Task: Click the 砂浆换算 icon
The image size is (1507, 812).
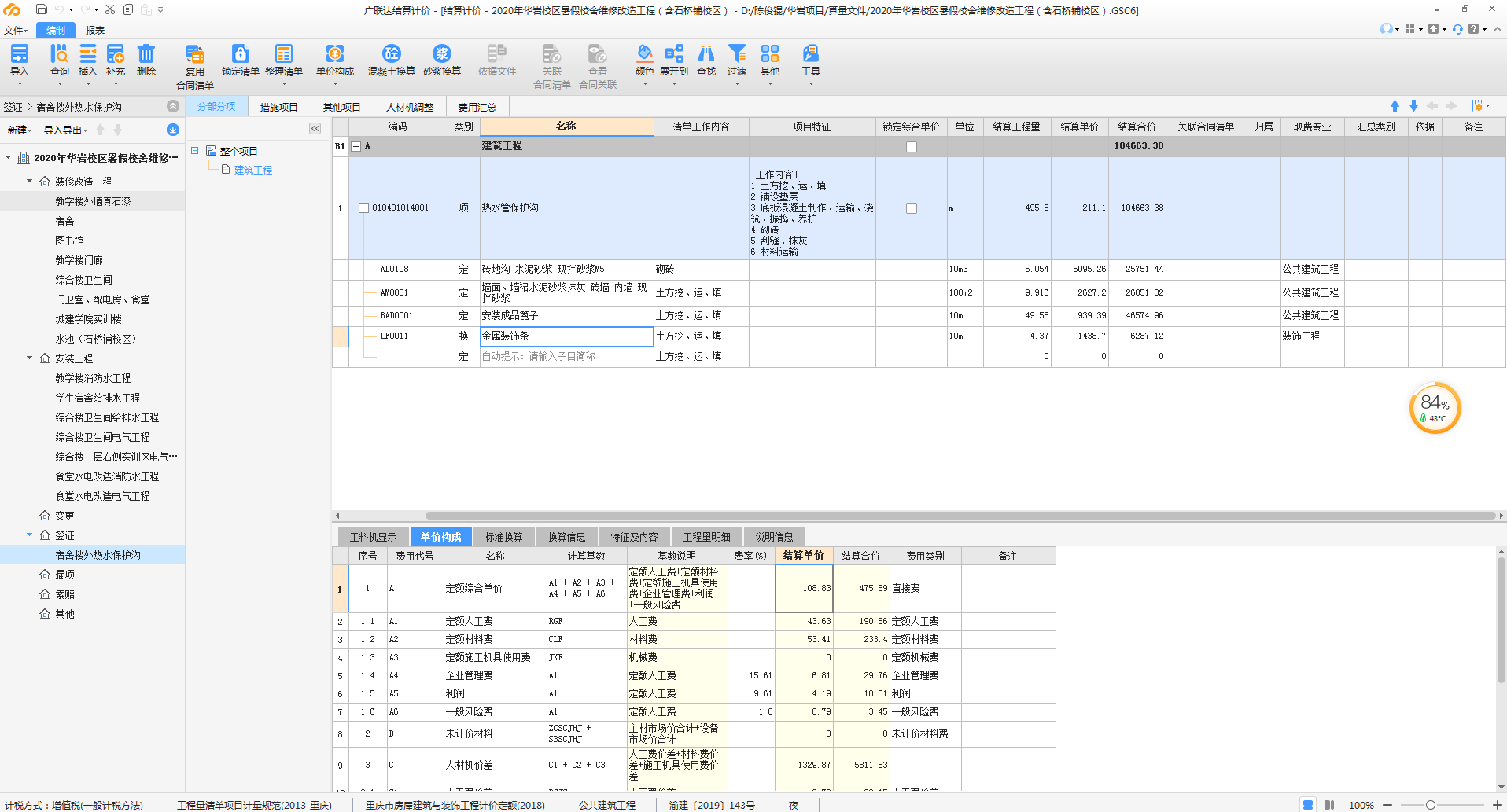Action: click(442, 53)
